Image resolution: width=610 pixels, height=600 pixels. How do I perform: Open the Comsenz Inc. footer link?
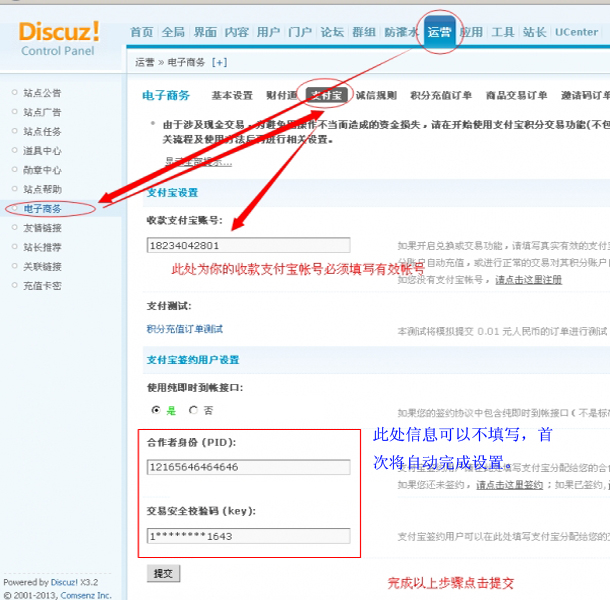[86, 595]
